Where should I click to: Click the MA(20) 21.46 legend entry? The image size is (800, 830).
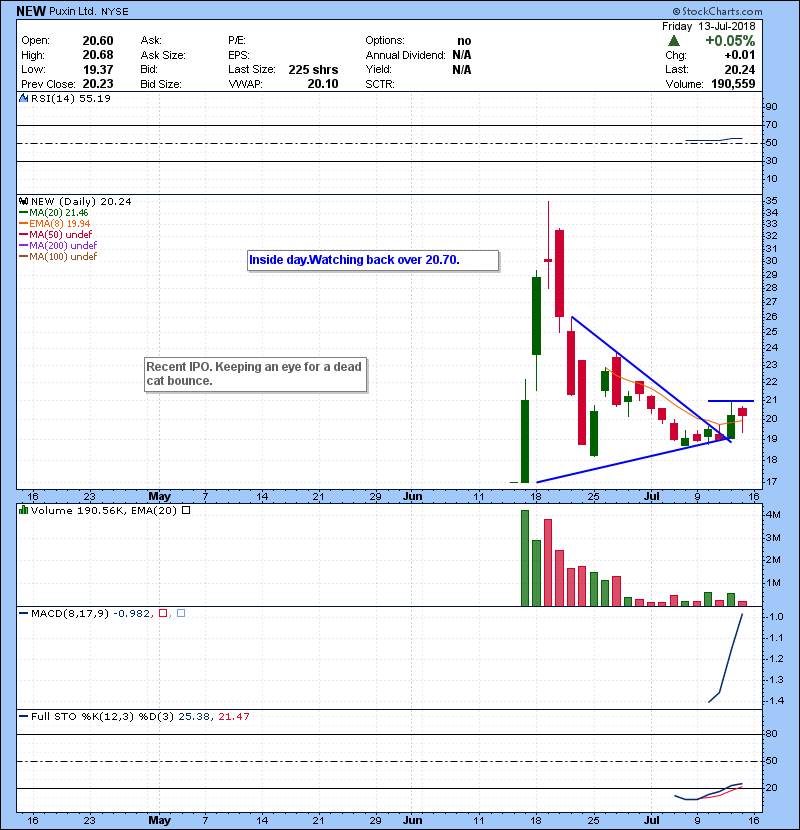click(54, 213)
